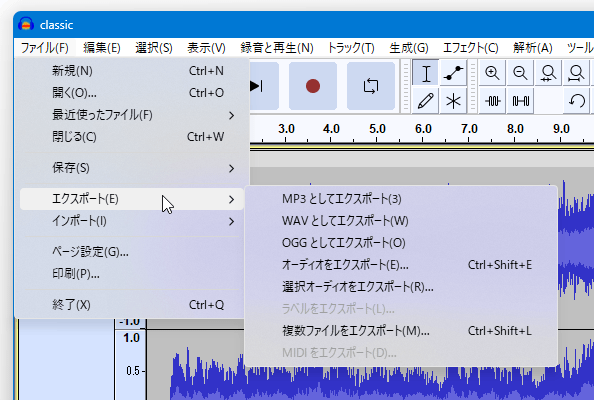Image resolution: width=594 pixels, height=400 pixels.
Task: Click the Undo arrow icon
Action: (576, 101)
